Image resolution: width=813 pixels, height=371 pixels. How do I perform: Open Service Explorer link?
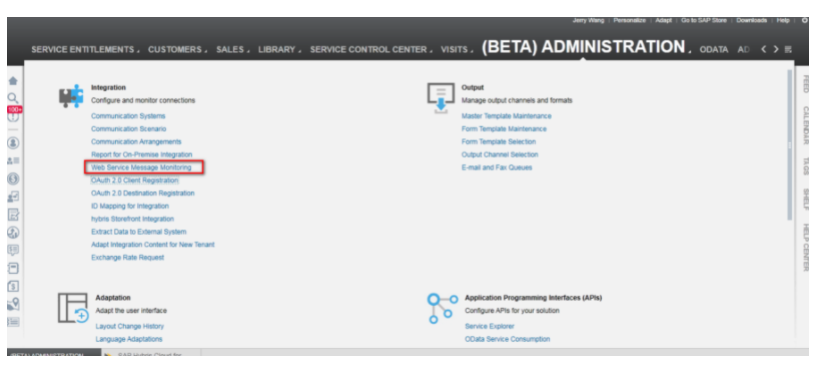[489, 326]
